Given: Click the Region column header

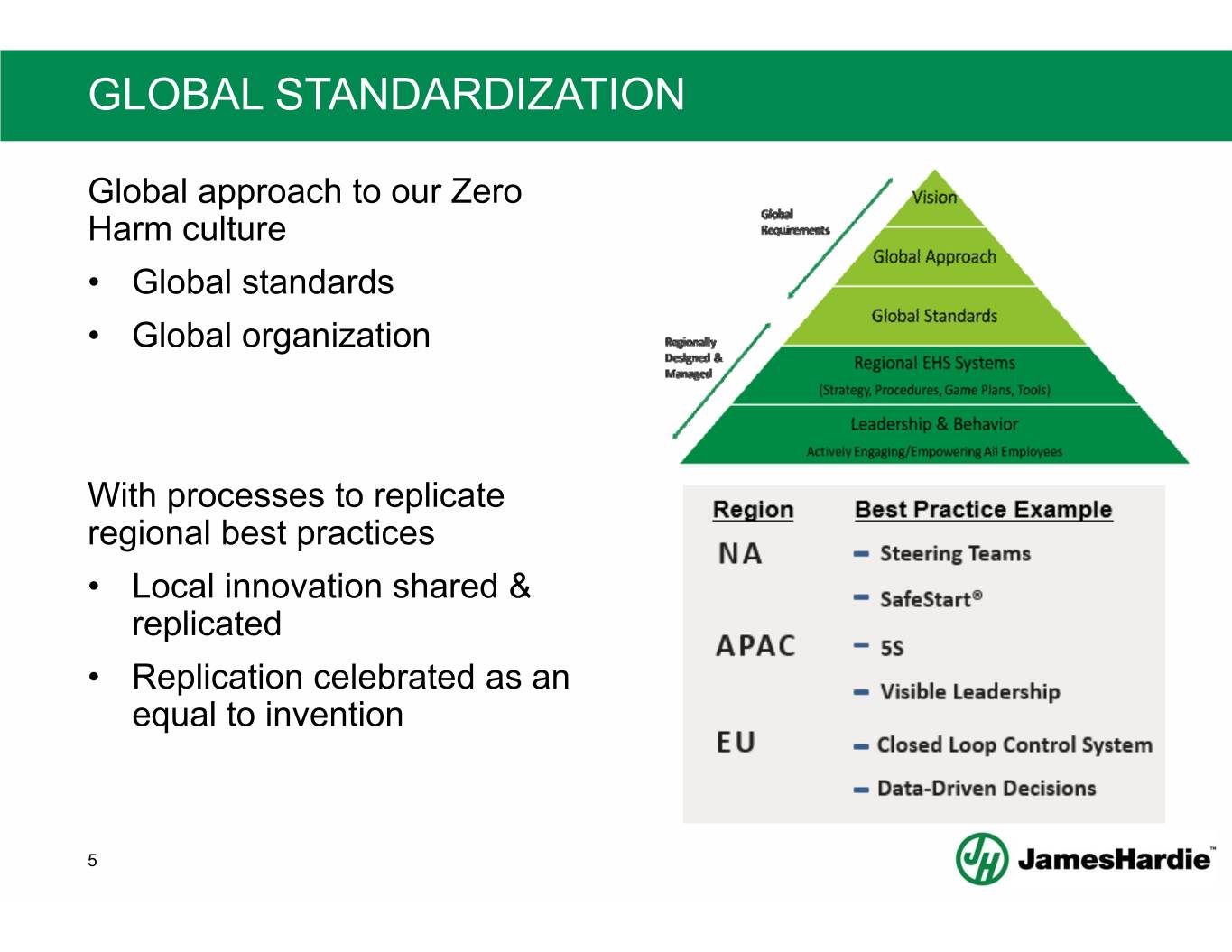Looking at the screenshot, I should point(753,510).
